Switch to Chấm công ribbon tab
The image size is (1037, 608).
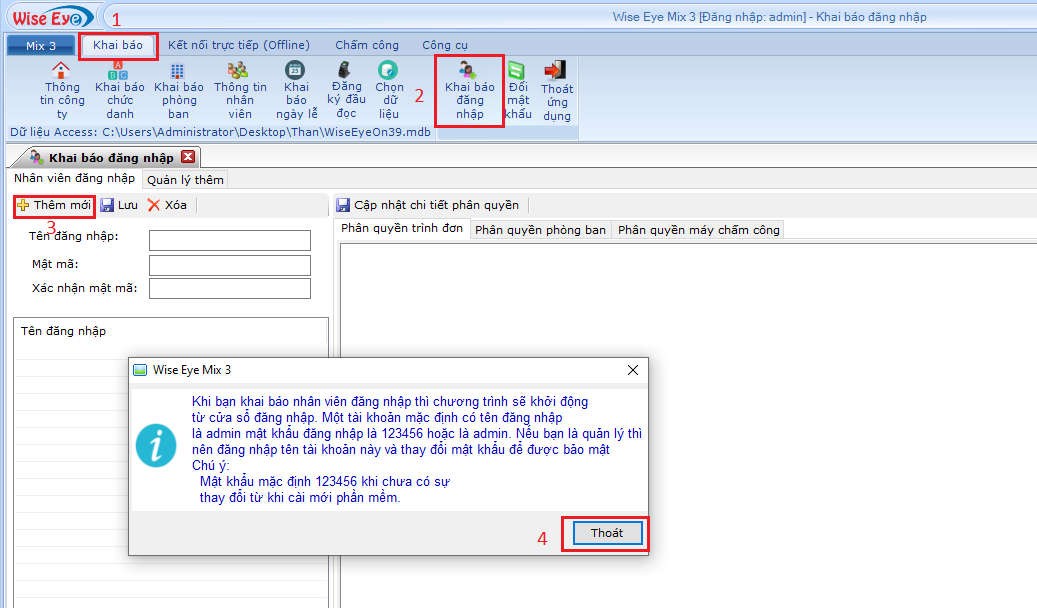pos(366,45)
